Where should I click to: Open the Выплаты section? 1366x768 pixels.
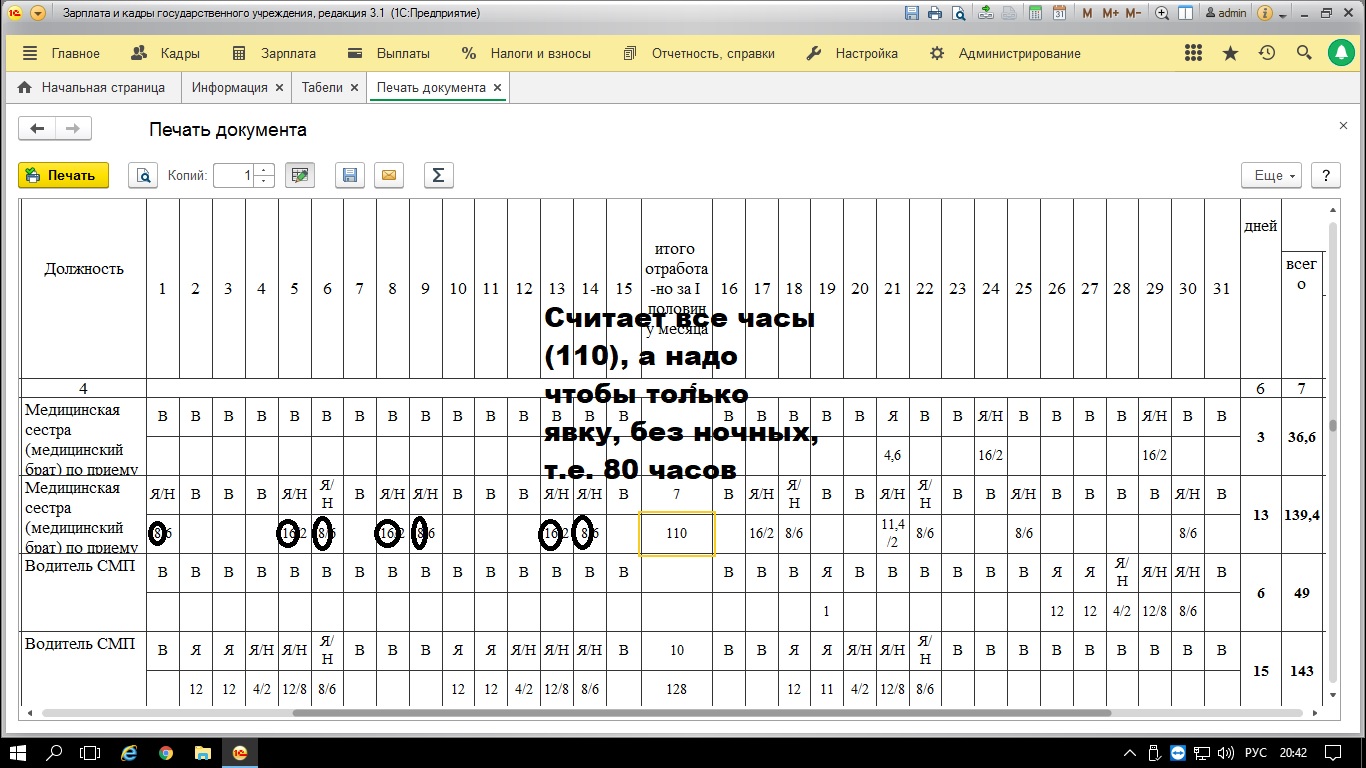click(389, 53)
